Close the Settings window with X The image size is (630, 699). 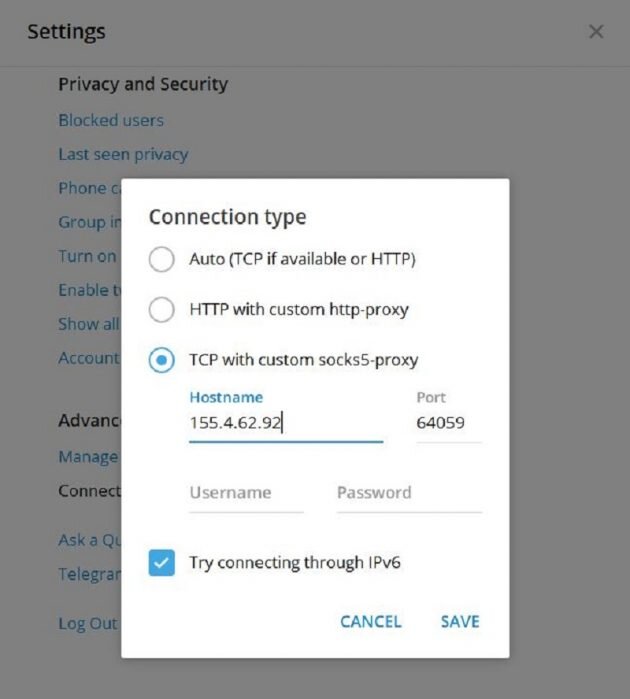coord(596,32)
